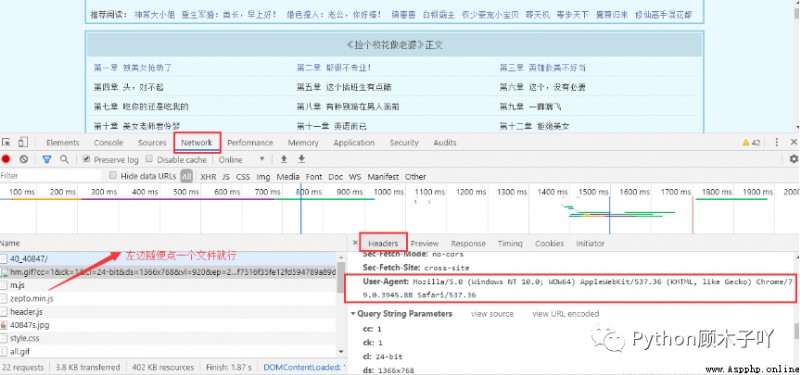Switch to the Console tab
800x375 pixels.
tap(108, 142)
